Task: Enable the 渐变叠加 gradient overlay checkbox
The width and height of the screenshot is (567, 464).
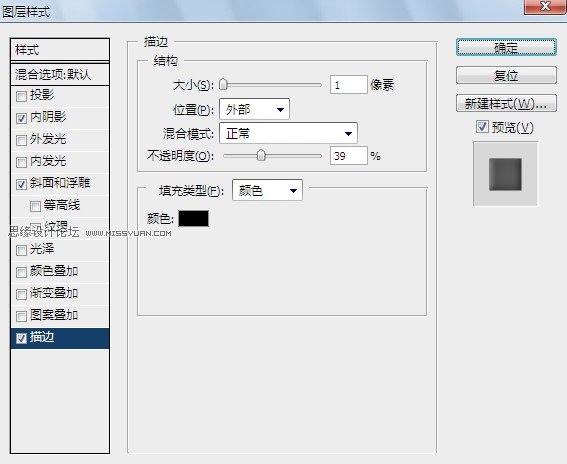Action: [x=21, y=294]
